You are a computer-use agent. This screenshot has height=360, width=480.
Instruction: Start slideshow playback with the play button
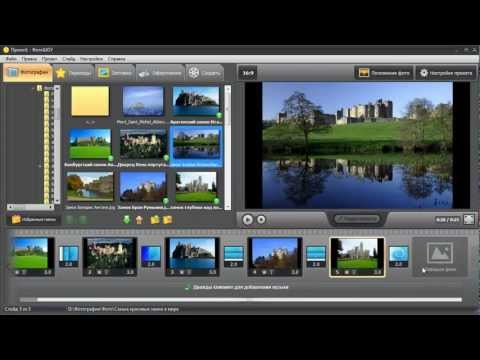click(247, 220)
